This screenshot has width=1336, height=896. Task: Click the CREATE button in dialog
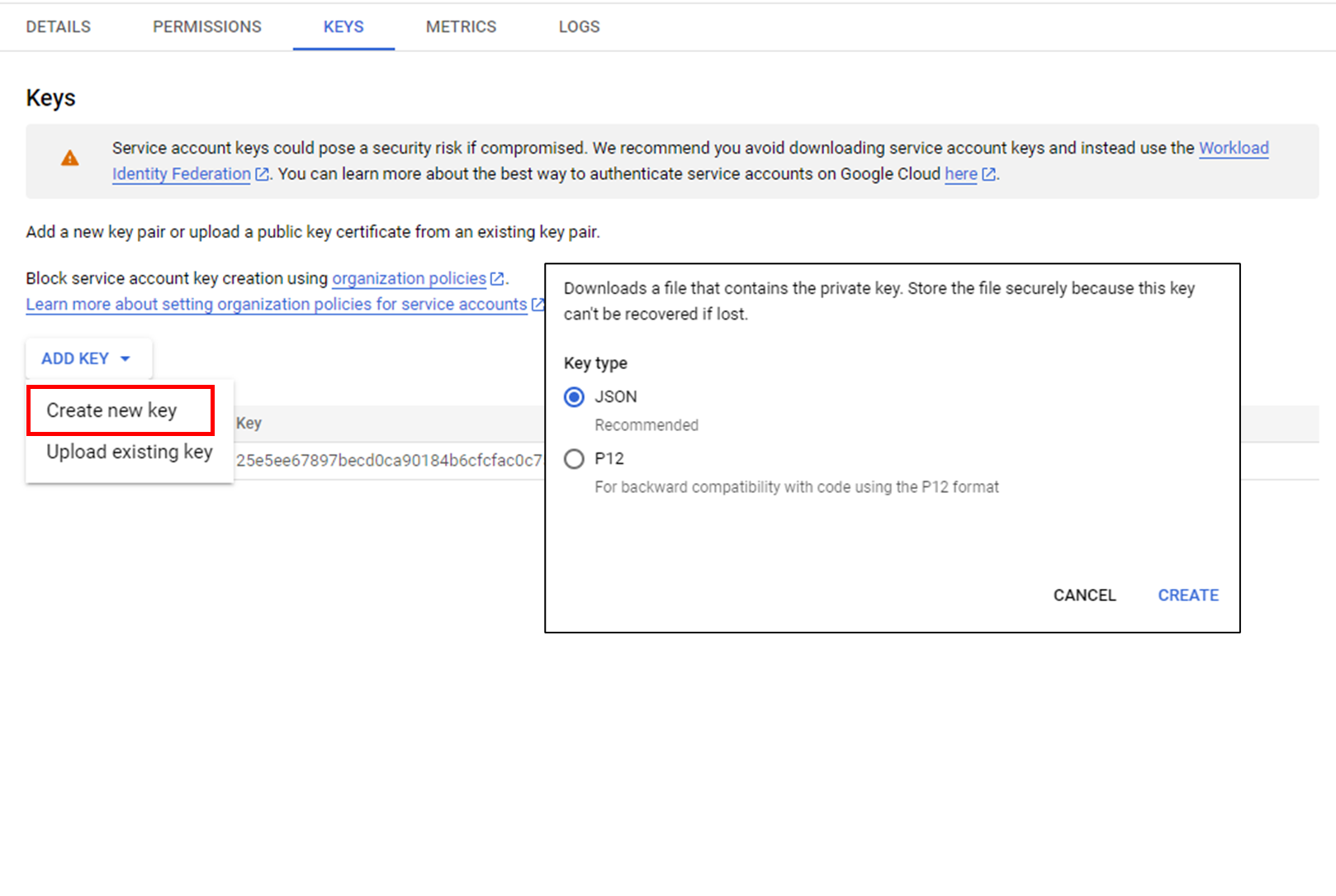click(1188, 595)
